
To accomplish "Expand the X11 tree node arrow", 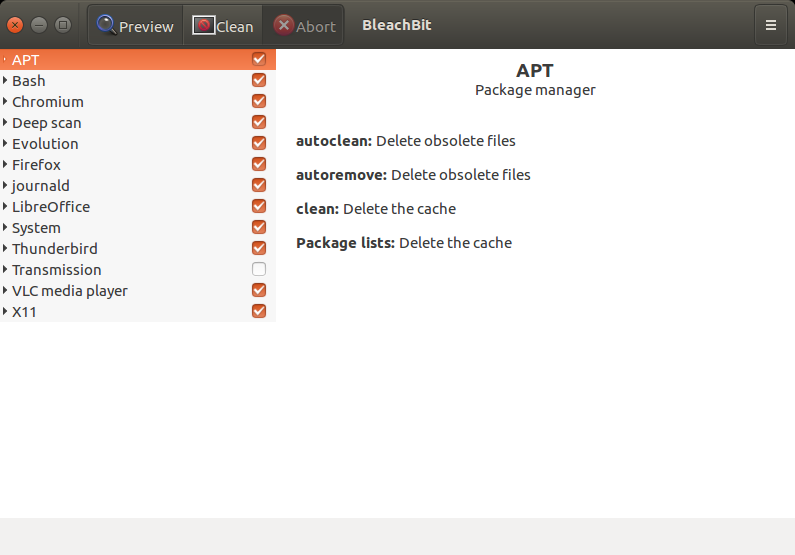I will [x=5, y=311].
